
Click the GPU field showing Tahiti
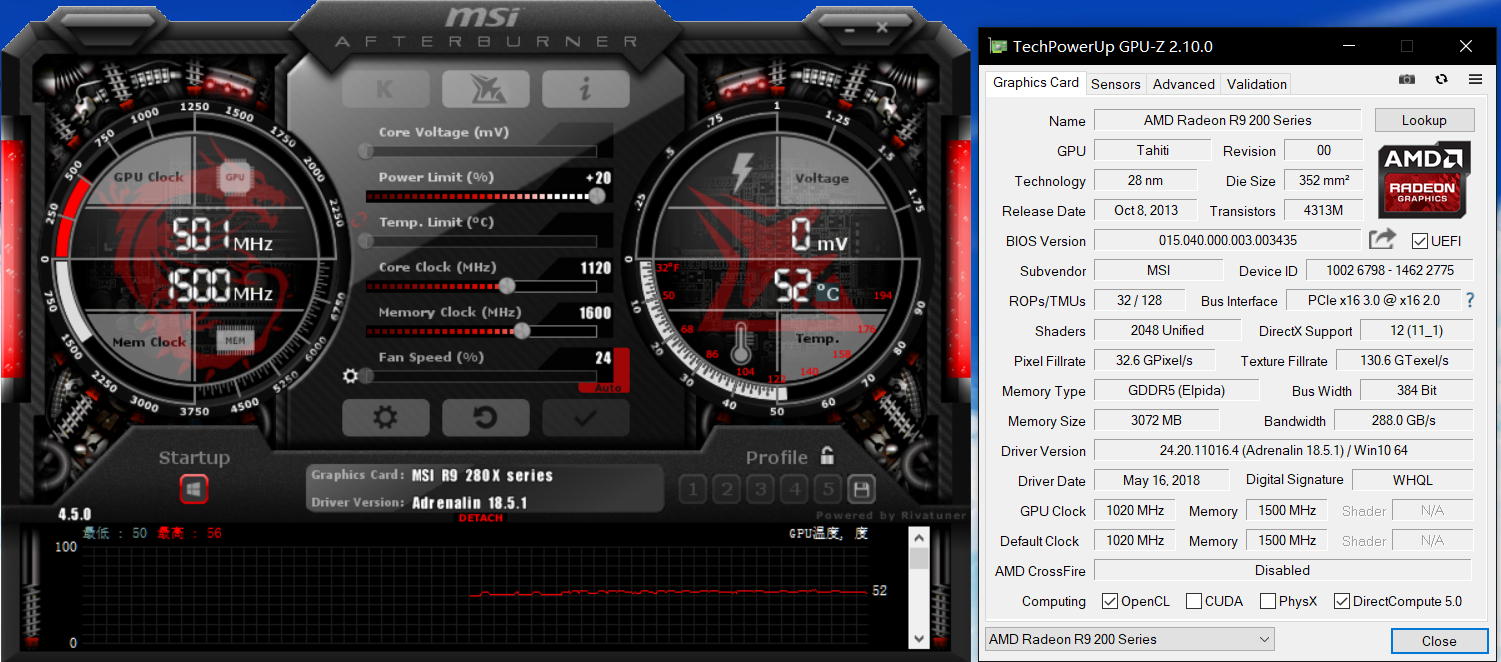1152,150
